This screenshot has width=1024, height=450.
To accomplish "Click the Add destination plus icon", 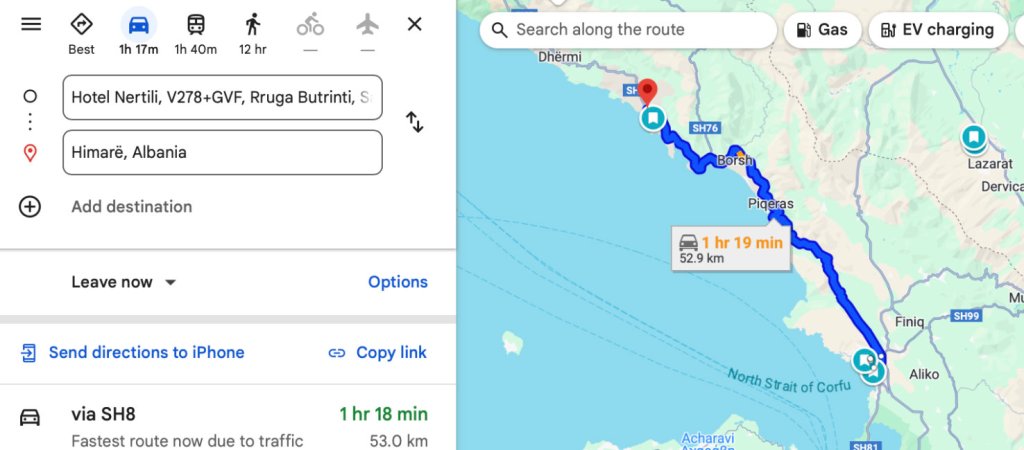I will click(30, 207).
